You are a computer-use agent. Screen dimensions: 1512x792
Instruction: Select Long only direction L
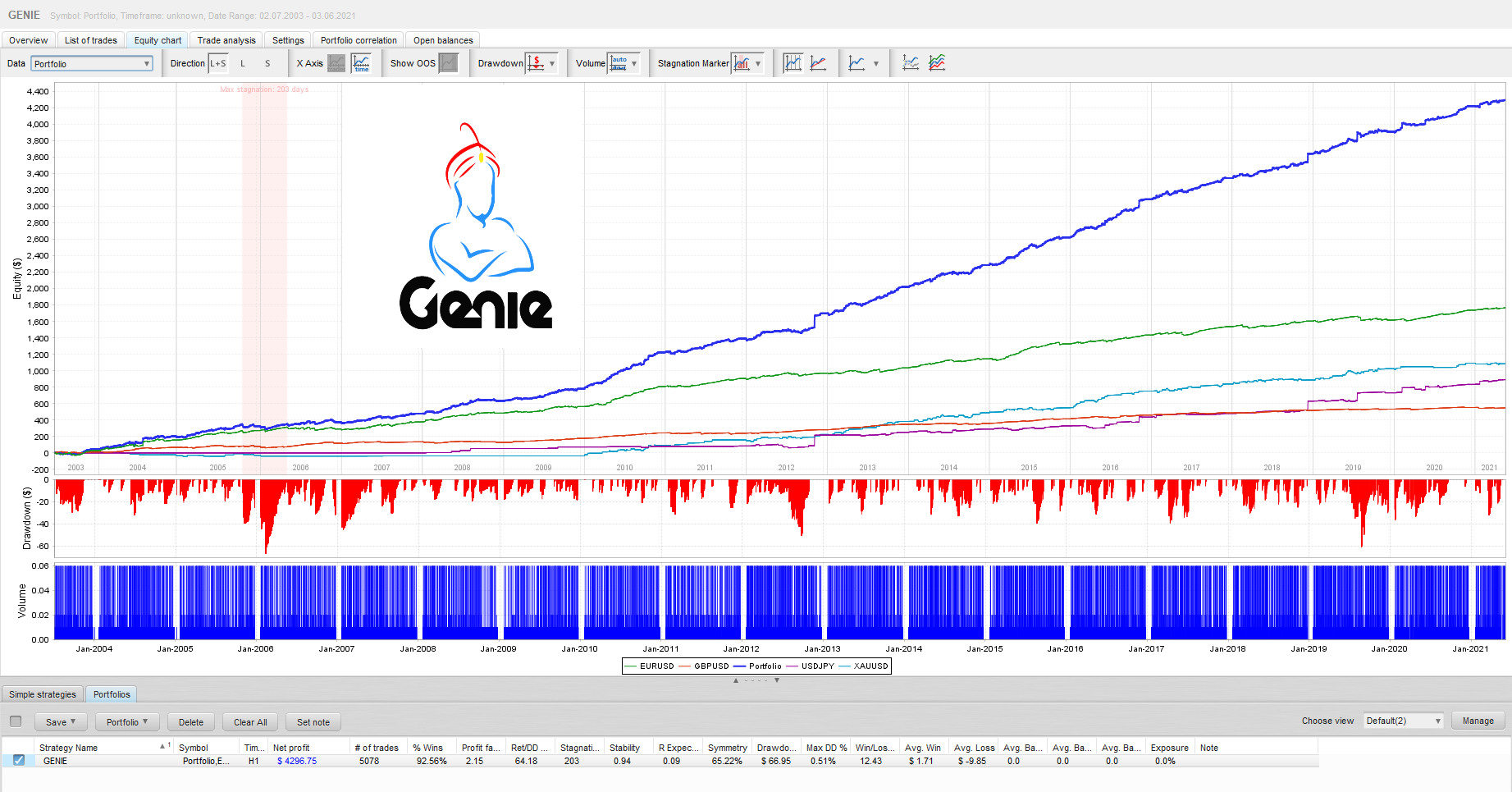click(243, 63)
